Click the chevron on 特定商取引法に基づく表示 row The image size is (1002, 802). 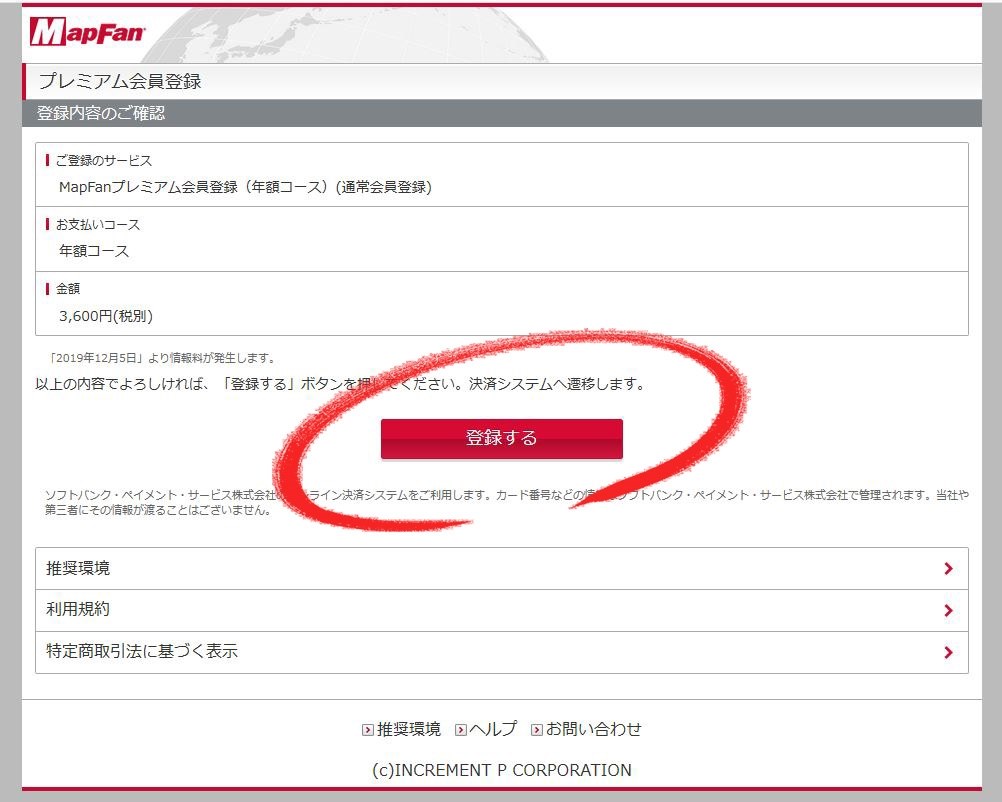click(948, 652)
